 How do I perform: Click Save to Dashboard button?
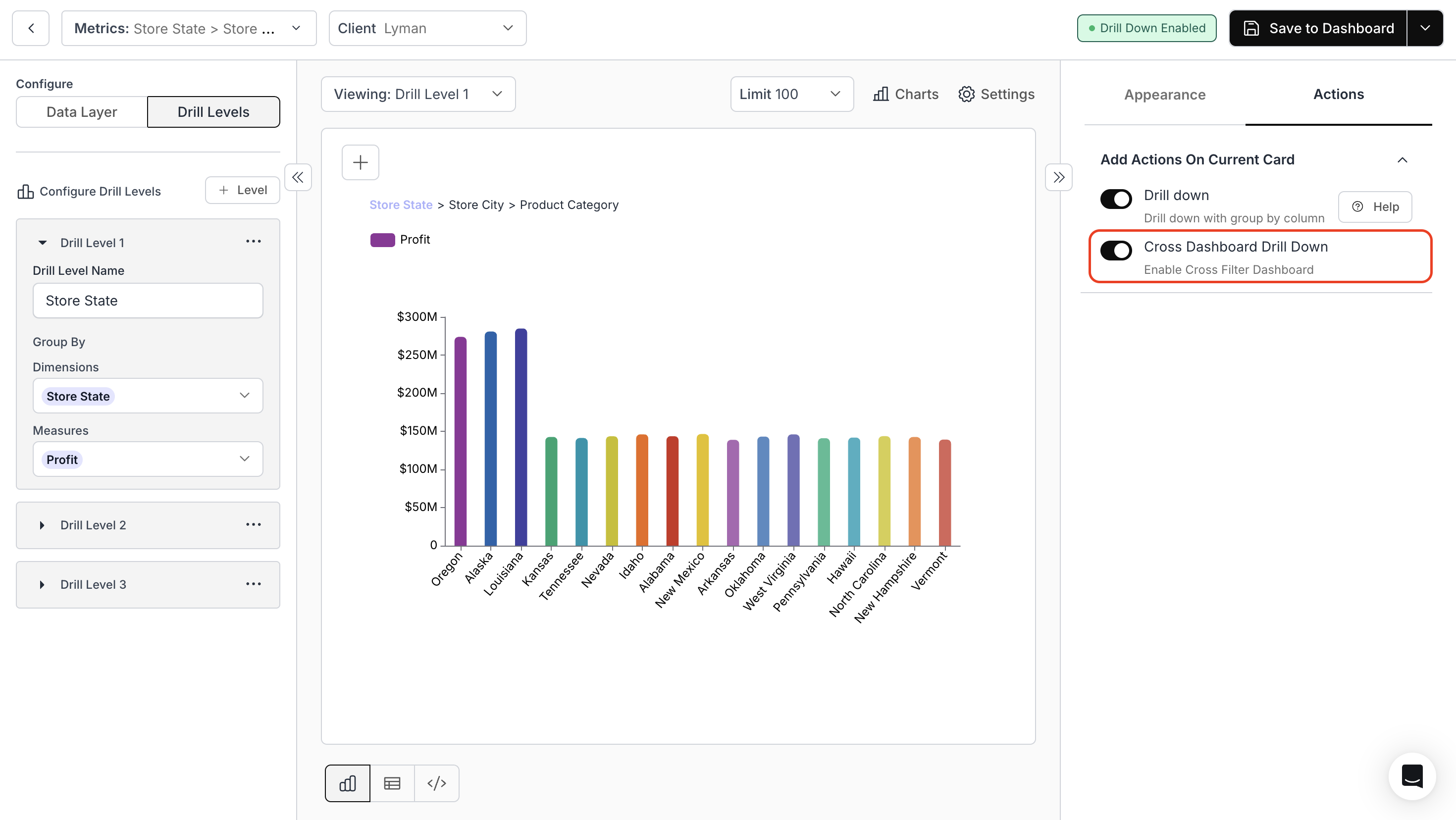coord(1317,28)
